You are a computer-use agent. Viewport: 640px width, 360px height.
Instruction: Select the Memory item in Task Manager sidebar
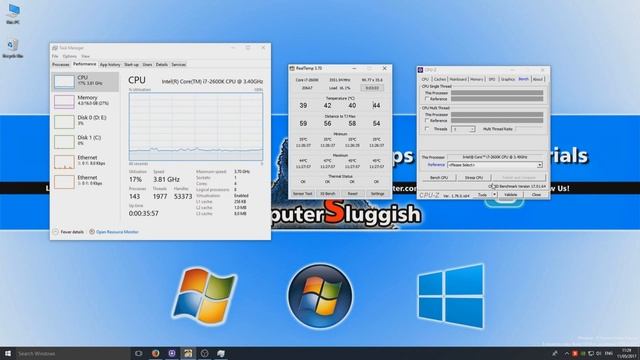coord(85,101)
